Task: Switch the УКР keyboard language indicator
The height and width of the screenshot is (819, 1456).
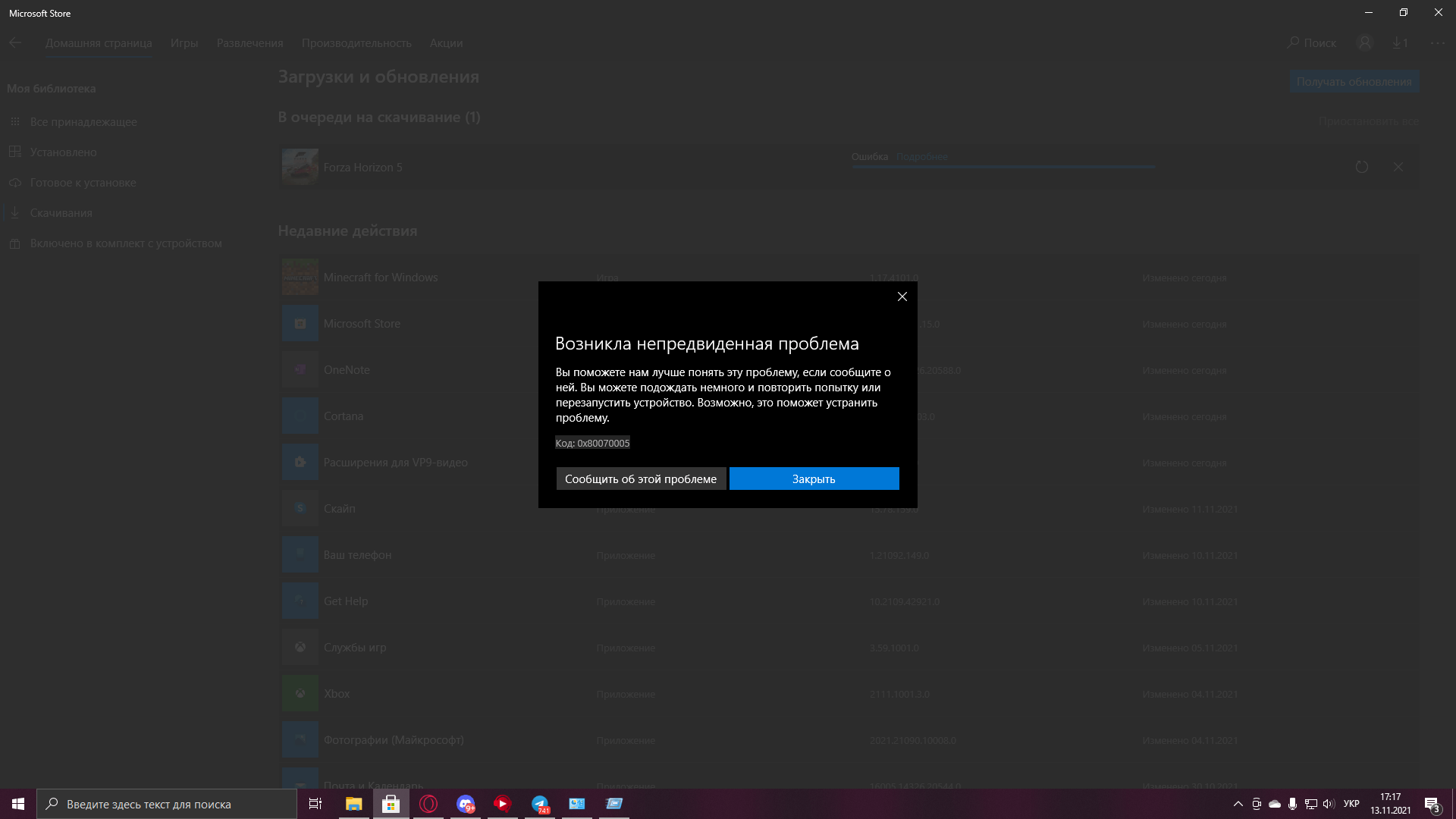Action: click(x=1351, y=804)
